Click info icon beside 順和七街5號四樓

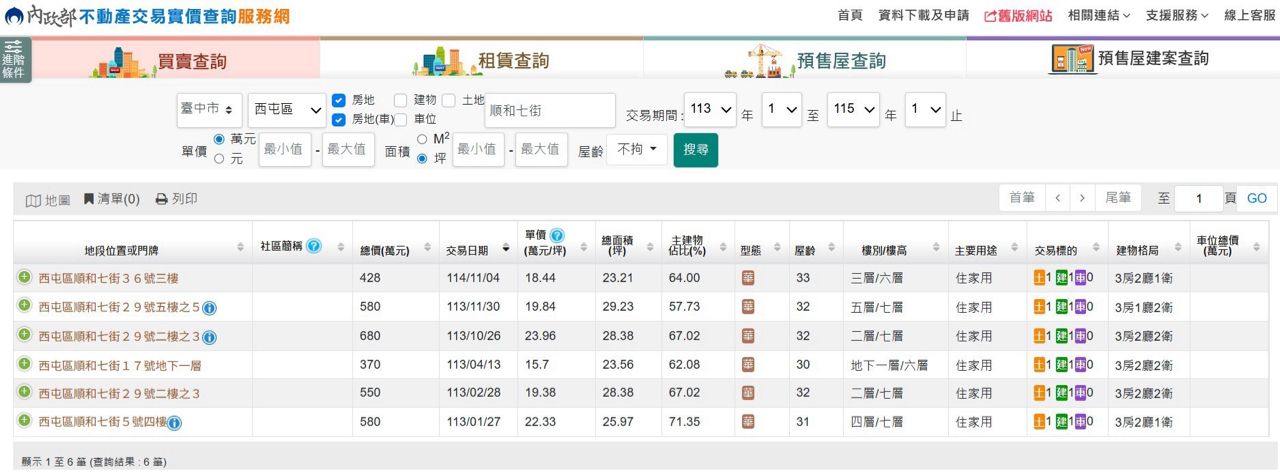click(175, 423)
